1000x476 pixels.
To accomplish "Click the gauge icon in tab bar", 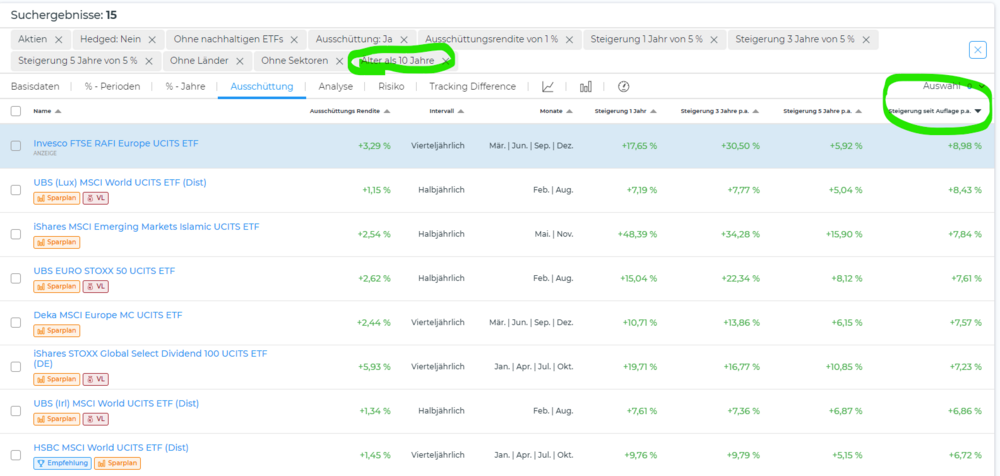I will coord(624,87).
